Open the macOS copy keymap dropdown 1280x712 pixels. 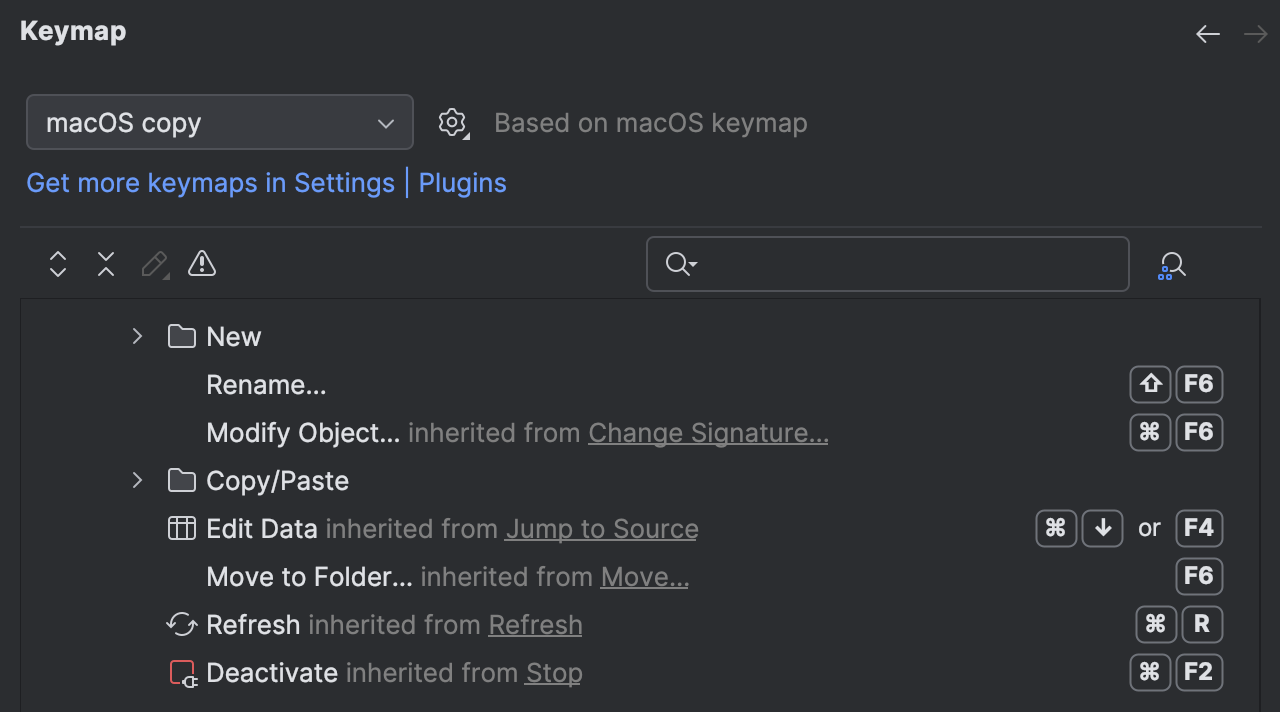(219, 122)
